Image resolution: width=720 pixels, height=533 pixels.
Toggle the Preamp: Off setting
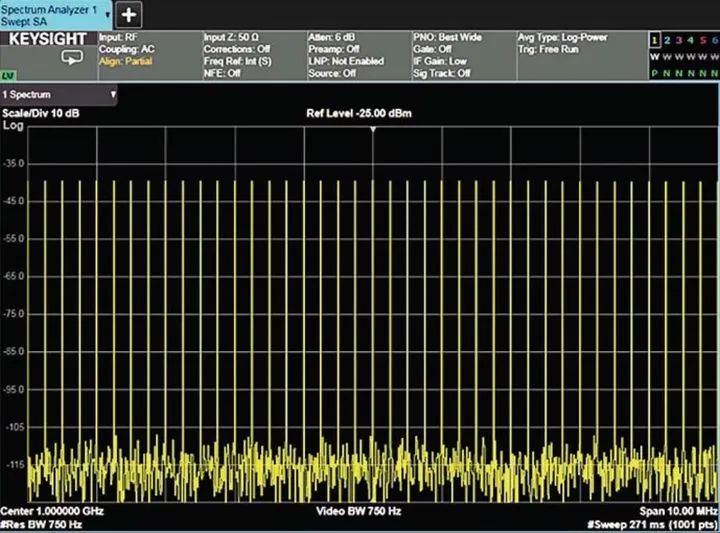point(334,49)
